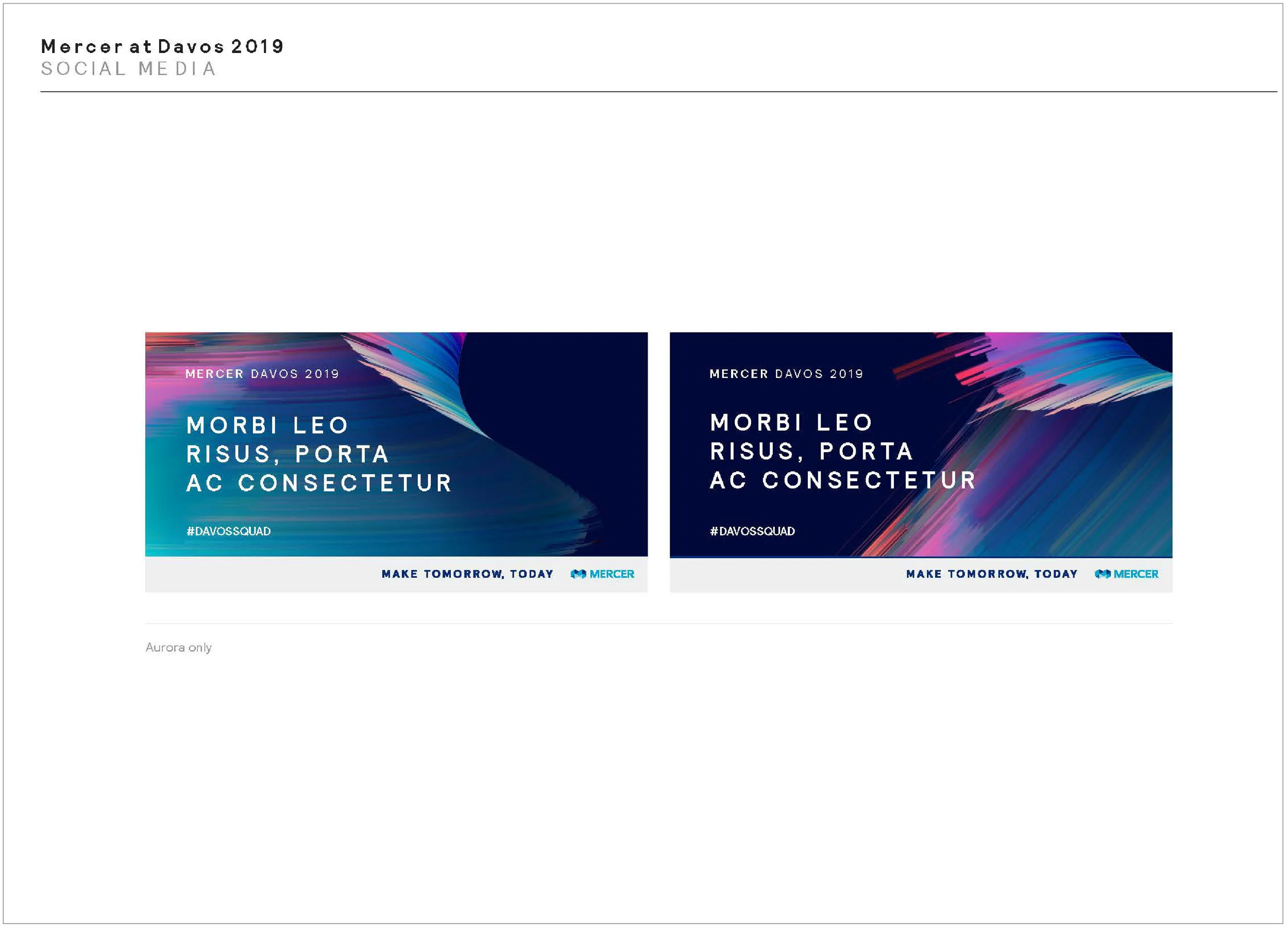Viewport: 1288px width, 928px height.
Task: Click the Mercer logo icon in right banner
Action: point(1103,574)
